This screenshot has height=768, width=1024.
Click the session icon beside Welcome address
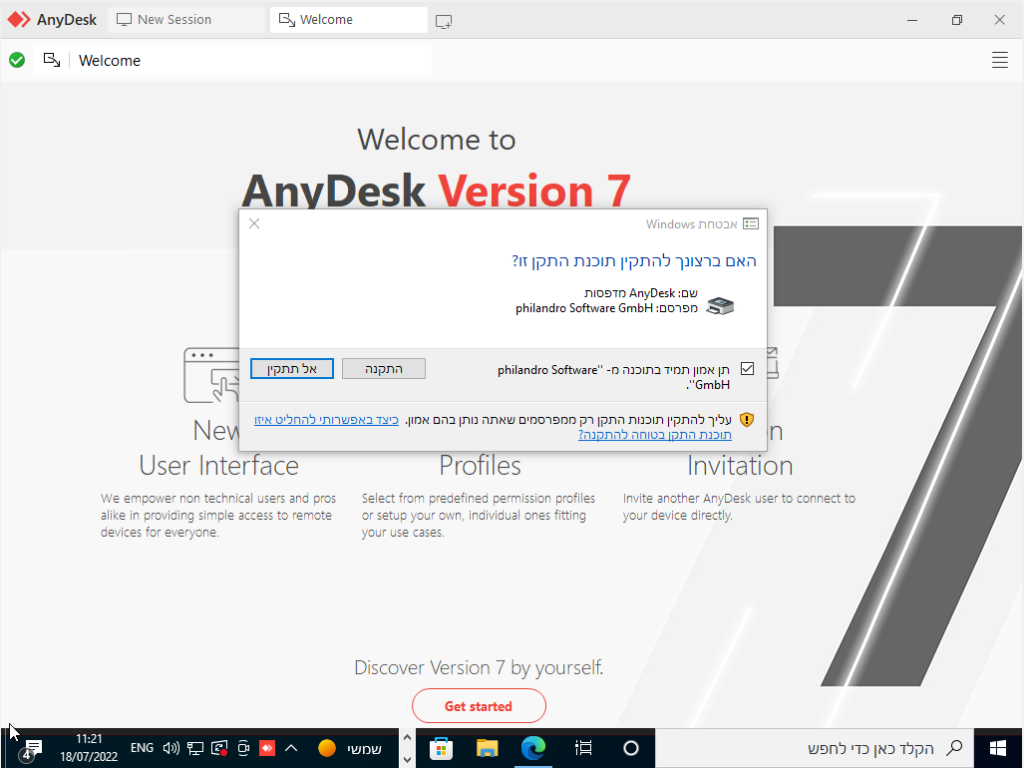52,60
